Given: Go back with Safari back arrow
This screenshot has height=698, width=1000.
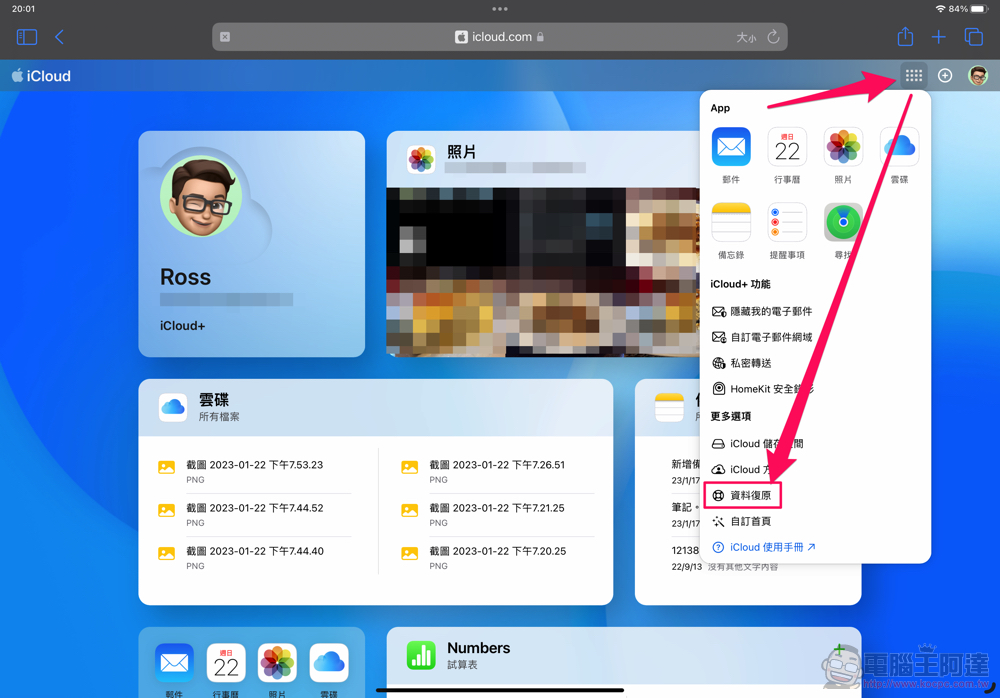Looking at the screenshot, I should (x=59, y=37).
